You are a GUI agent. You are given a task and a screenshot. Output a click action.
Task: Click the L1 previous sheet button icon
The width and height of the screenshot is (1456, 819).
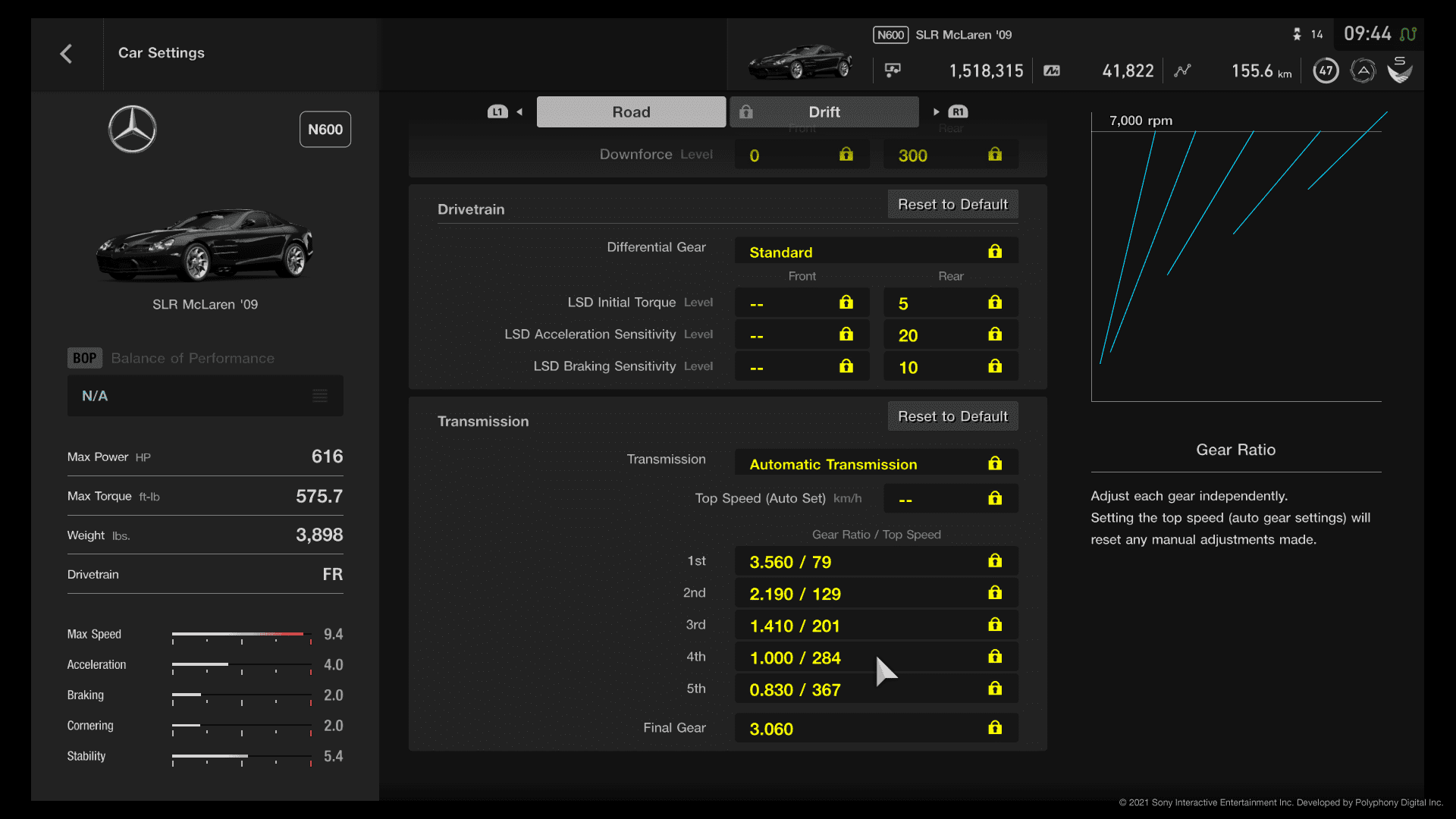tap(497, 112)
